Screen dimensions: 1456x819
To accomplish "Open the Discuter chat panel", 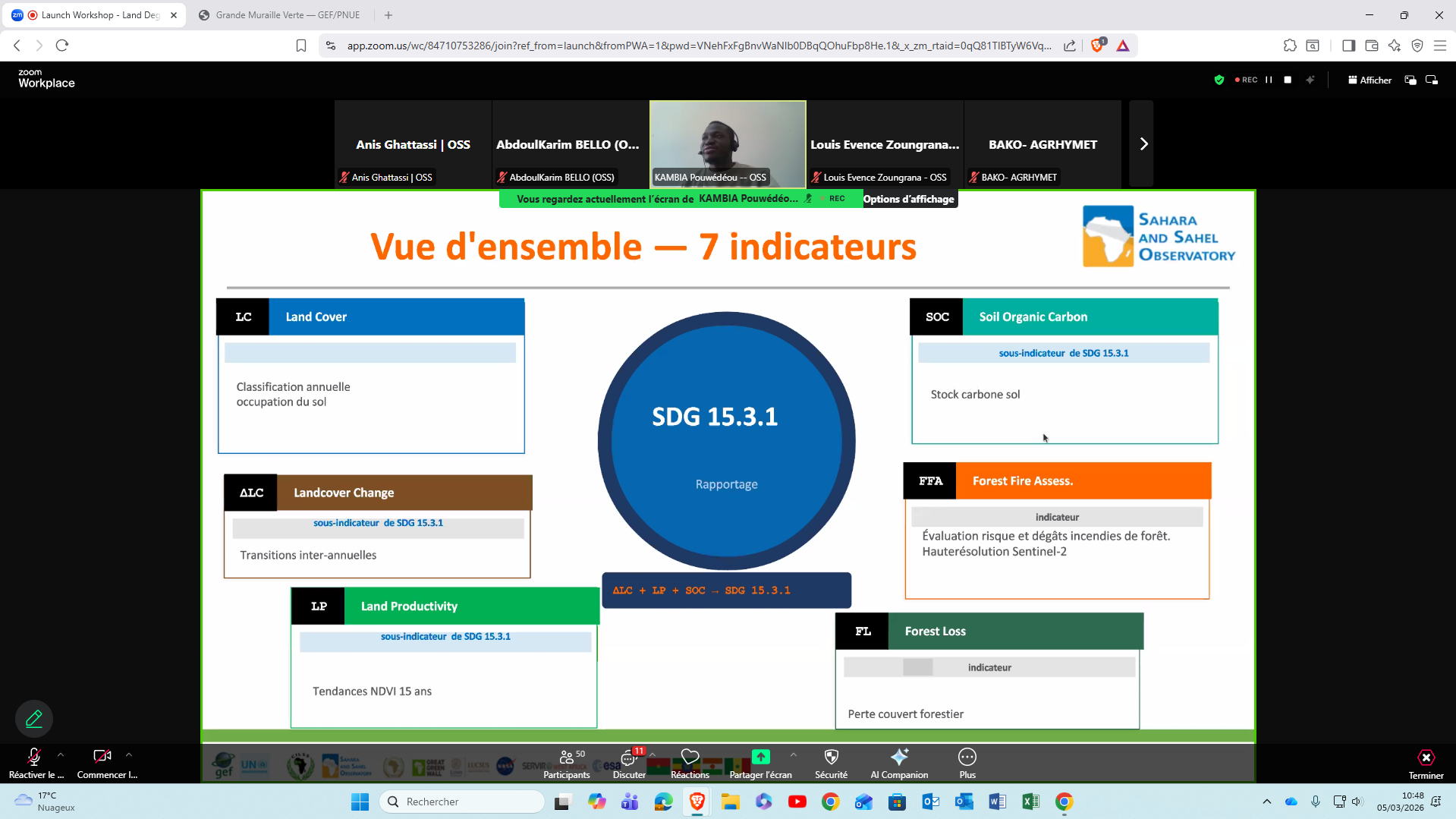I will click(x=629, y=763).
